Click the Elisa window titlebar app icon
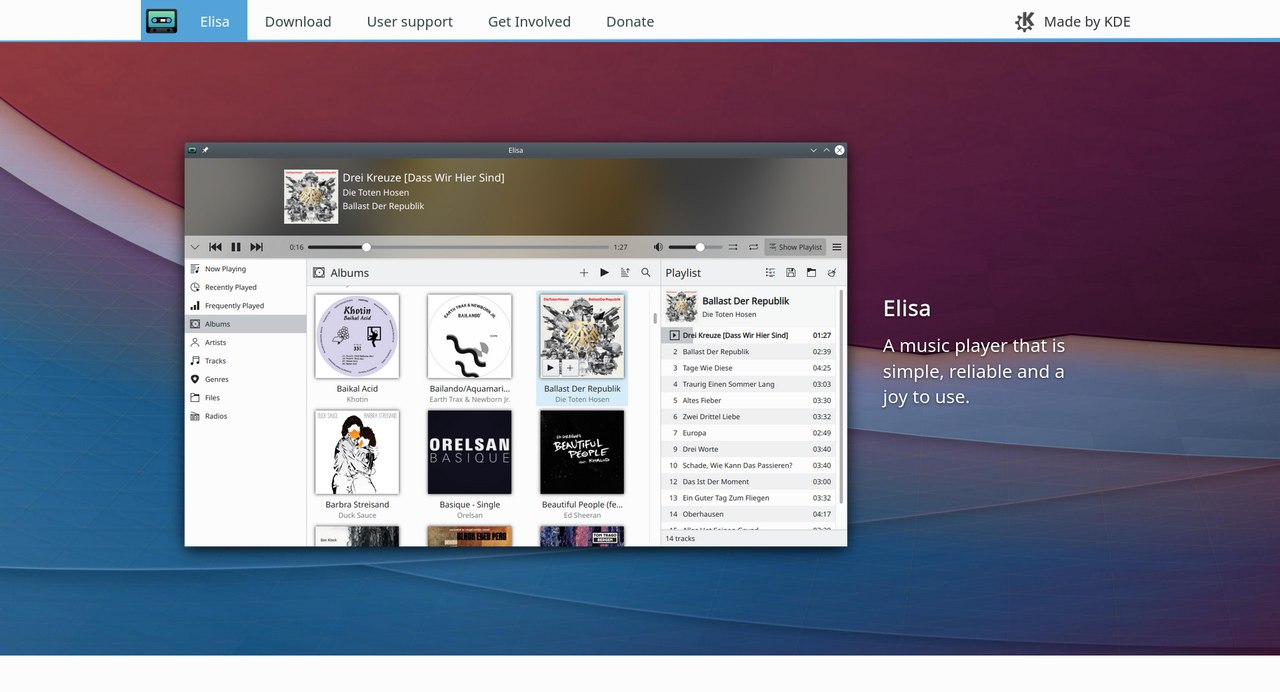 (x=192, y=150)
